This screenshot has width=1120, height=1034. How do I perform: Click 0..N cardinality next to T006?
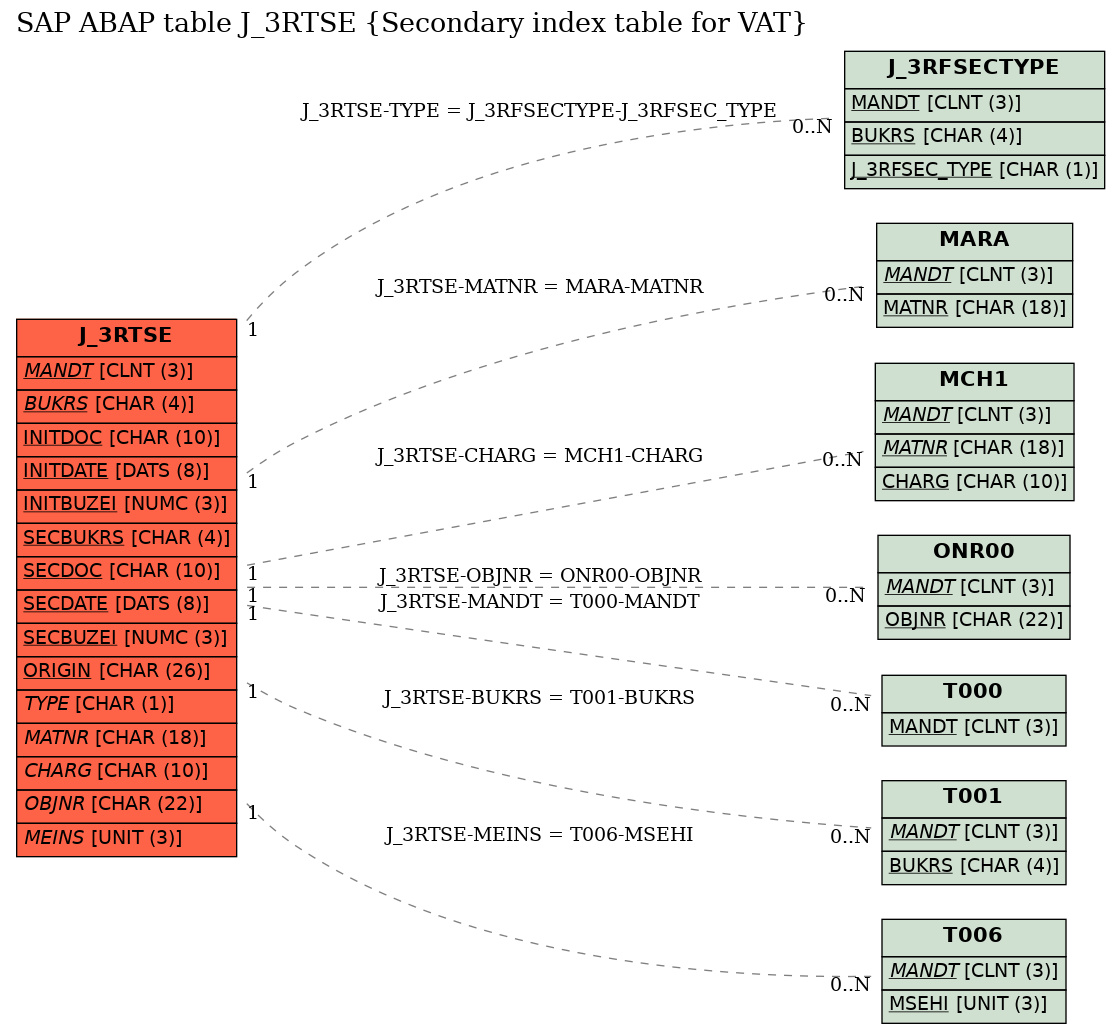coord(850,985)
